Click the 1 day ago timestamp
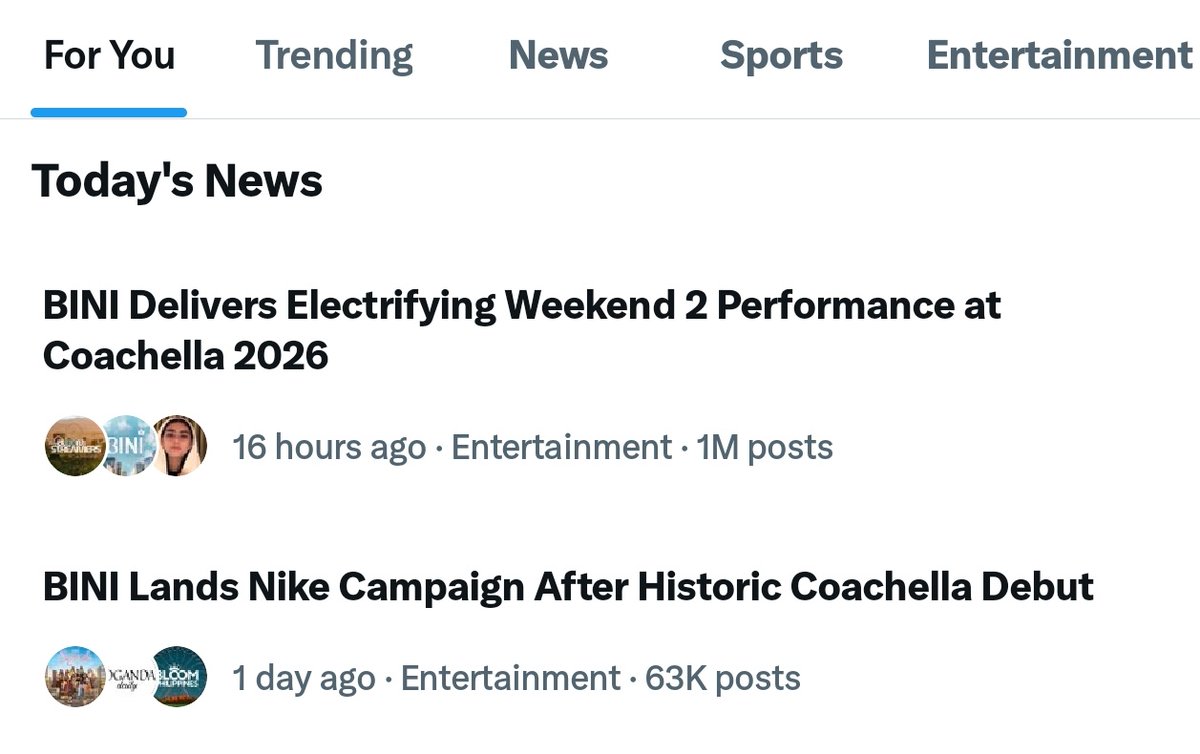Viewport: 1200px width, 754px height. click(304, 679)
